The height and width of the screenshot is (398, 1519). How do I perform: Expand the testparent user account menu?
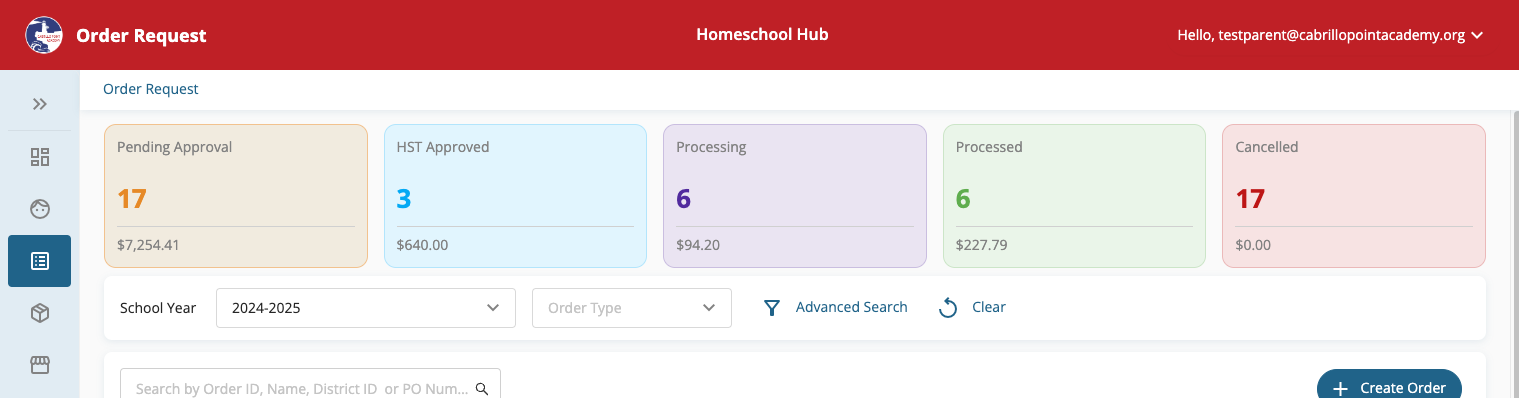[1330, 35]
